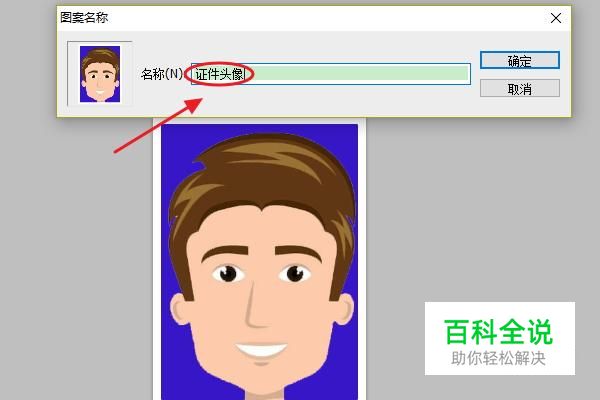Cancel the dialog with 取消 button
Screen dimensions: 600x400
[x=520, y=88]
